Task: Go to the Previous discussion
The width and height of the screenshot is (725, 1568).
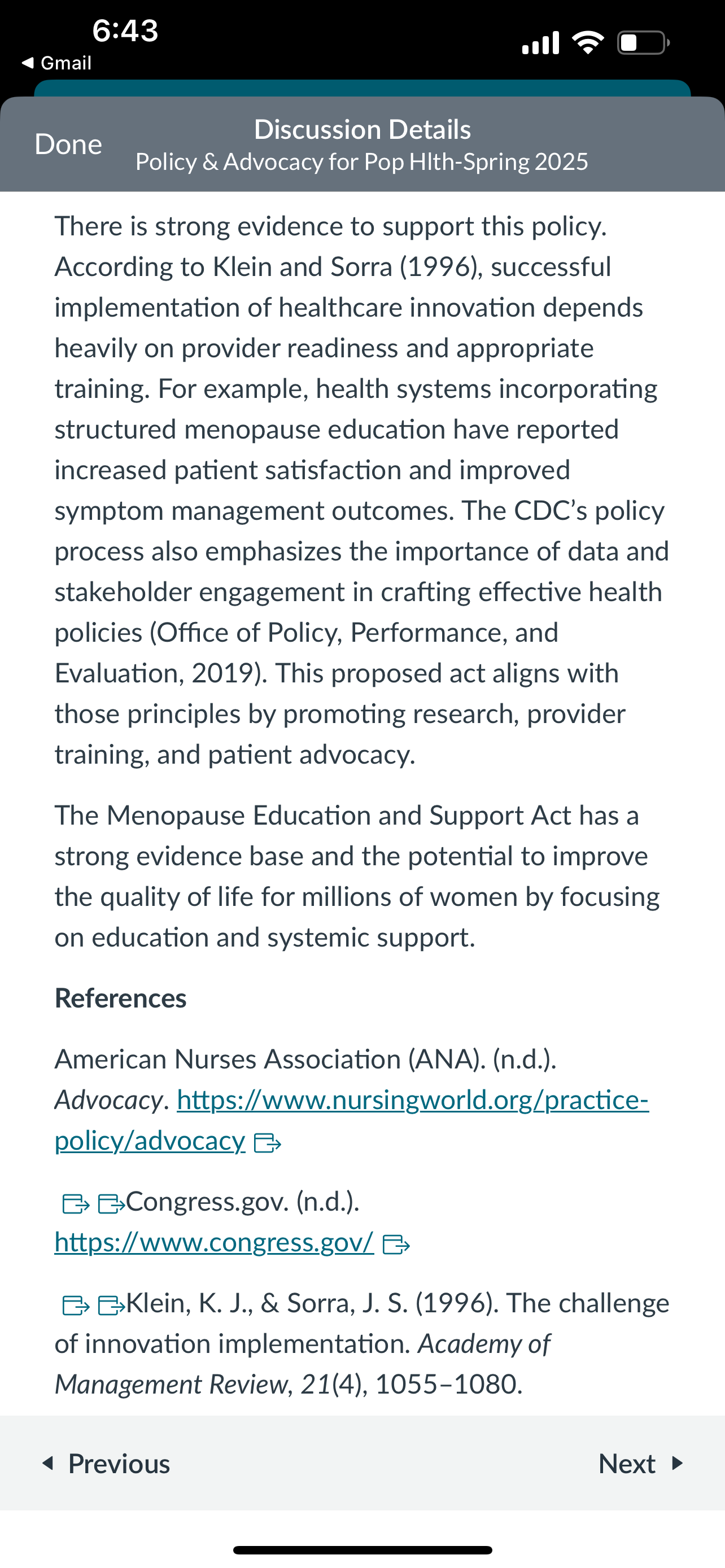Action: [x=107, y=1464]
